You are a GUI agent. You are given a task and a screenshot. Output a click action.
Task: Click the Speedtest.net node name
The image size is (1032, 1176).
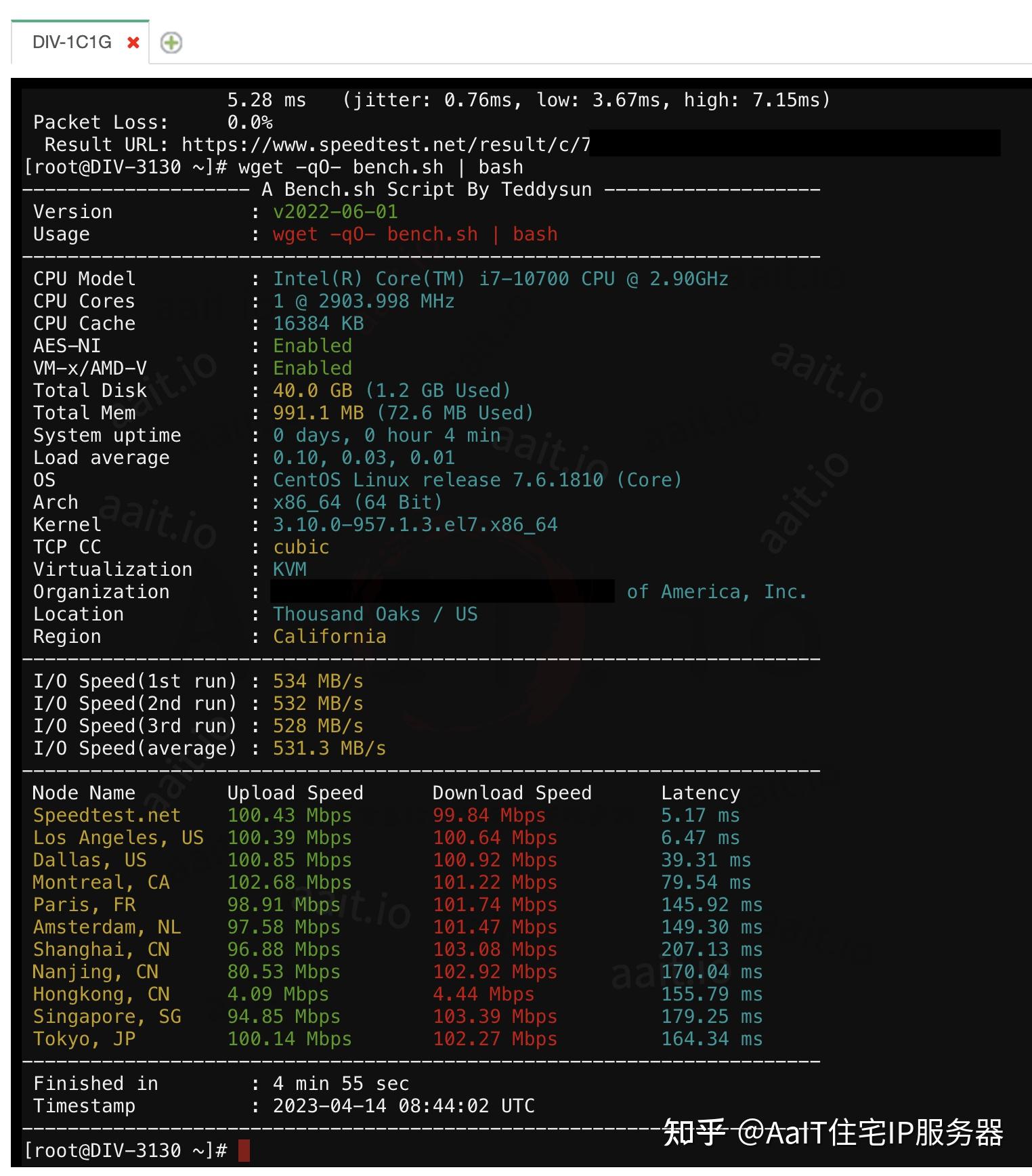107,816
